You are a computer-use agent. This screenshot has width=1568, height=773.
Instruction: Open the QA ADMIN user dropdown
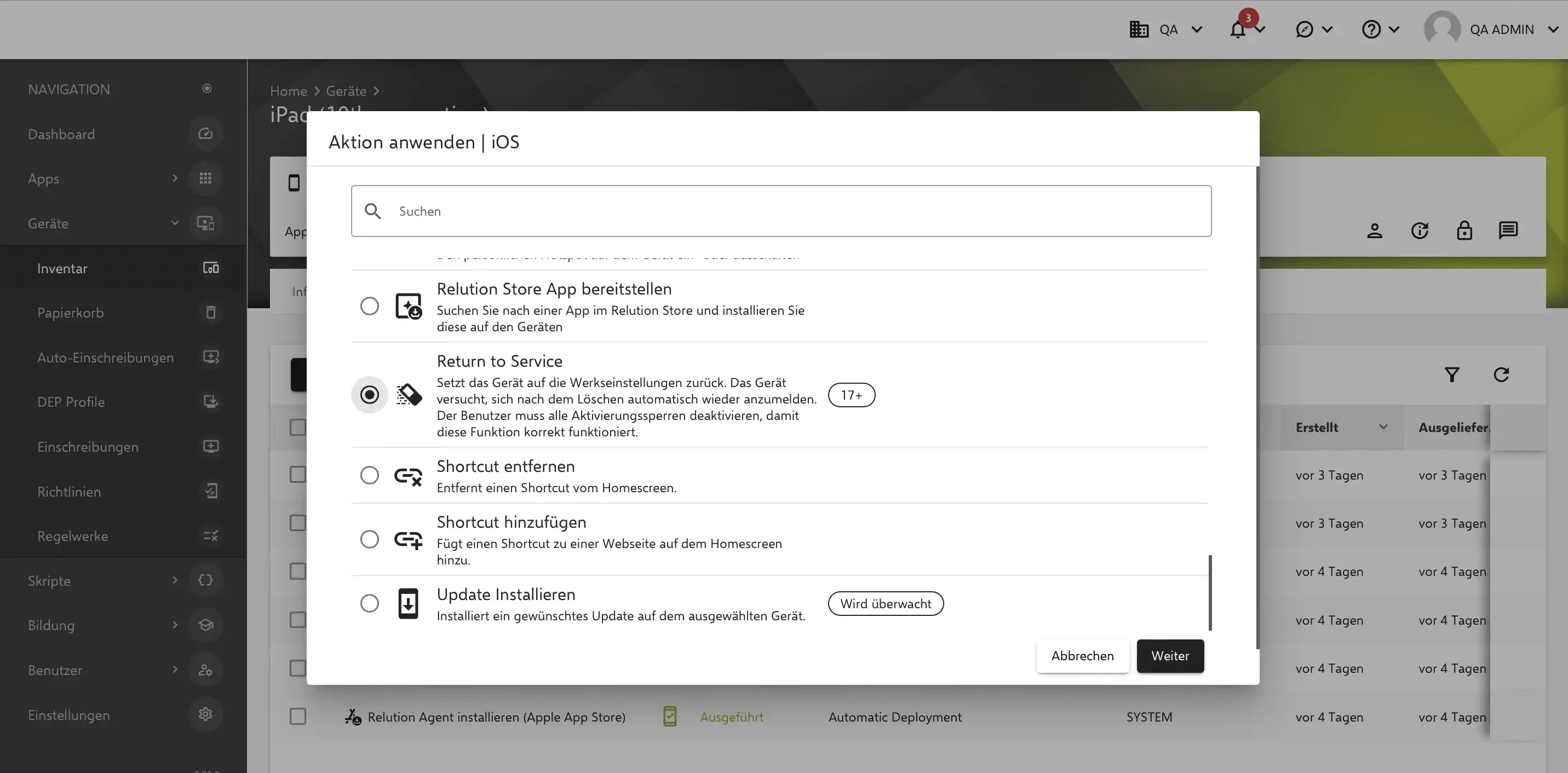point(1553,30)
